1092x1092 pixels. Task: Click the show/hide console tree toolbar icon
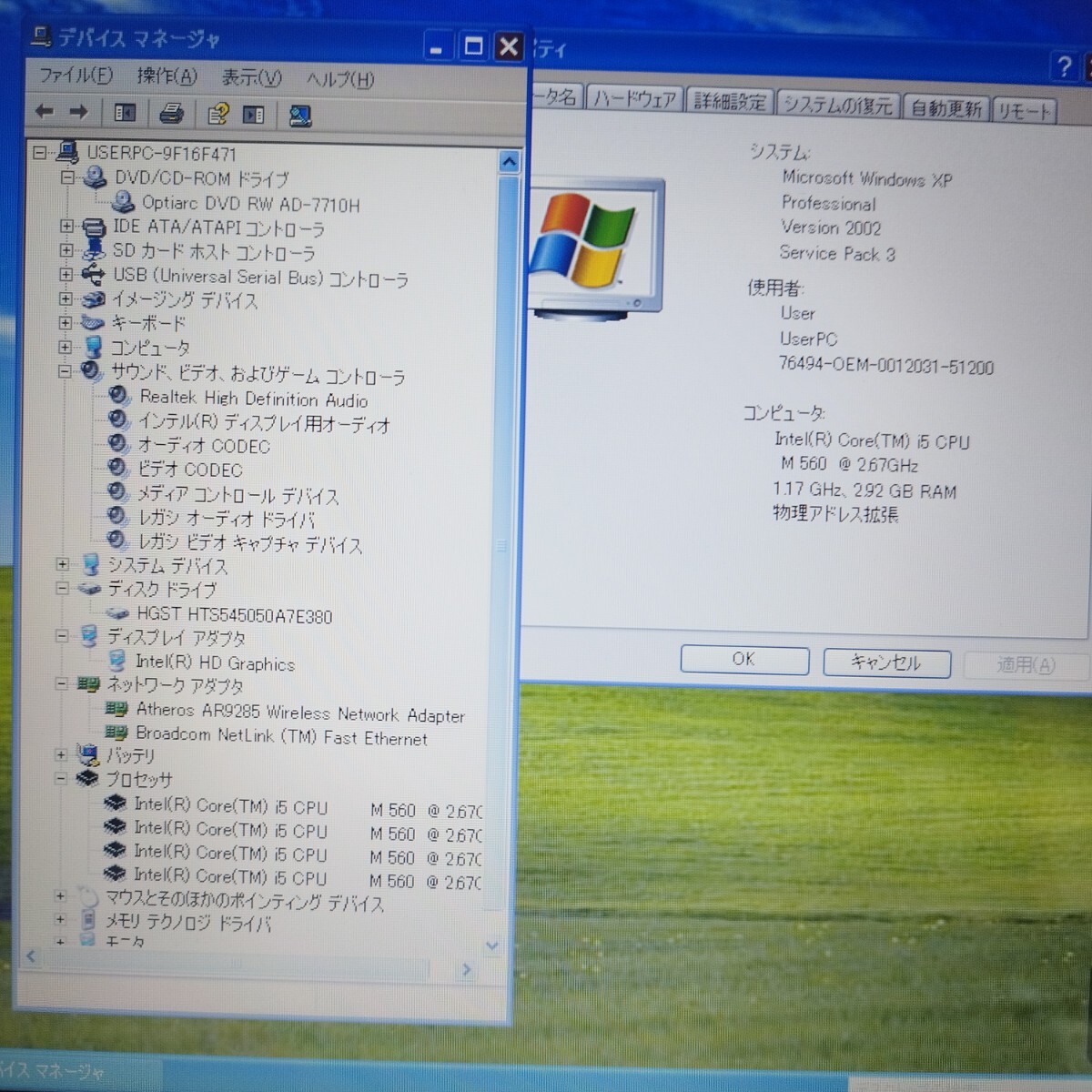tap(125, 113)
